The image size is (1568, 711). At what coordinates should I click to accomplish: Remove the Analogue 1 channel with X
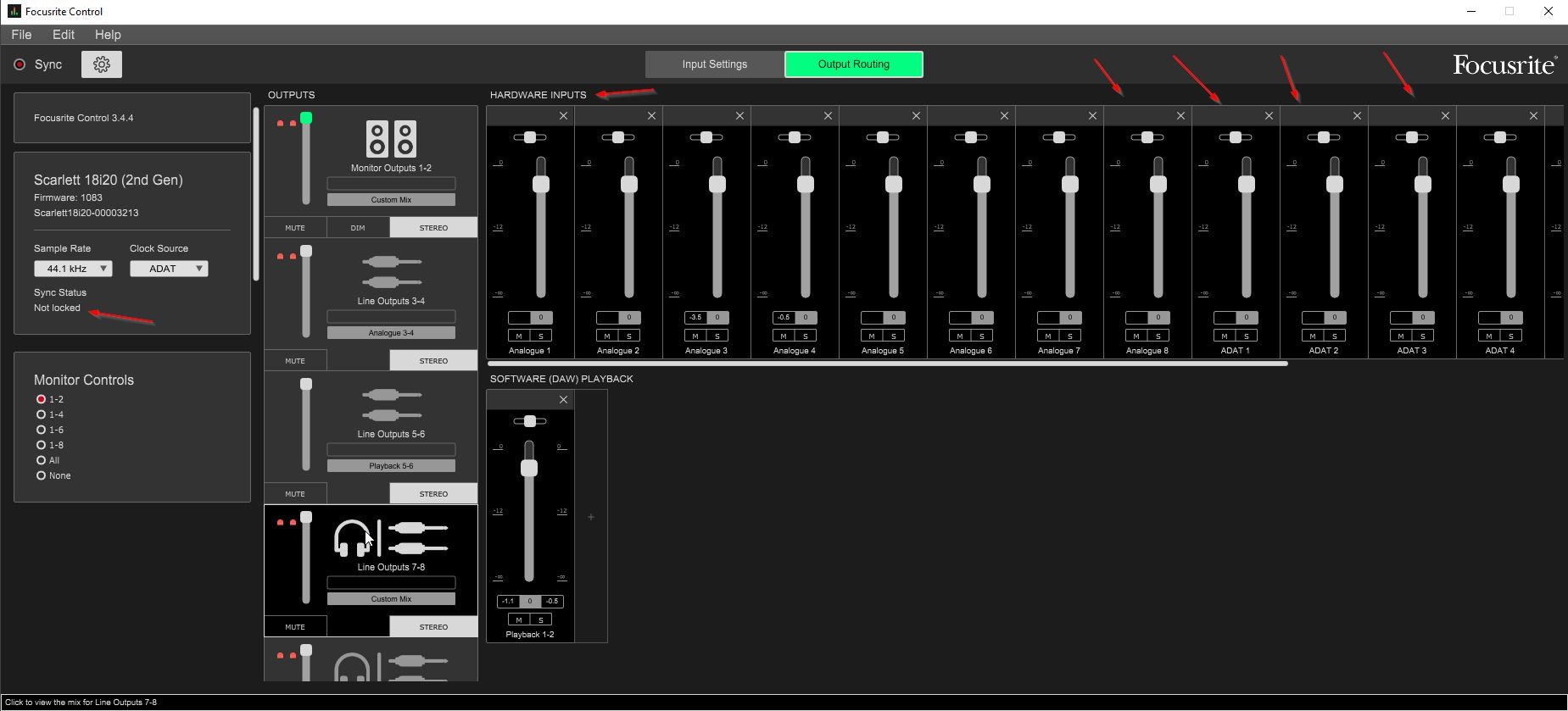tap(563, 116)
